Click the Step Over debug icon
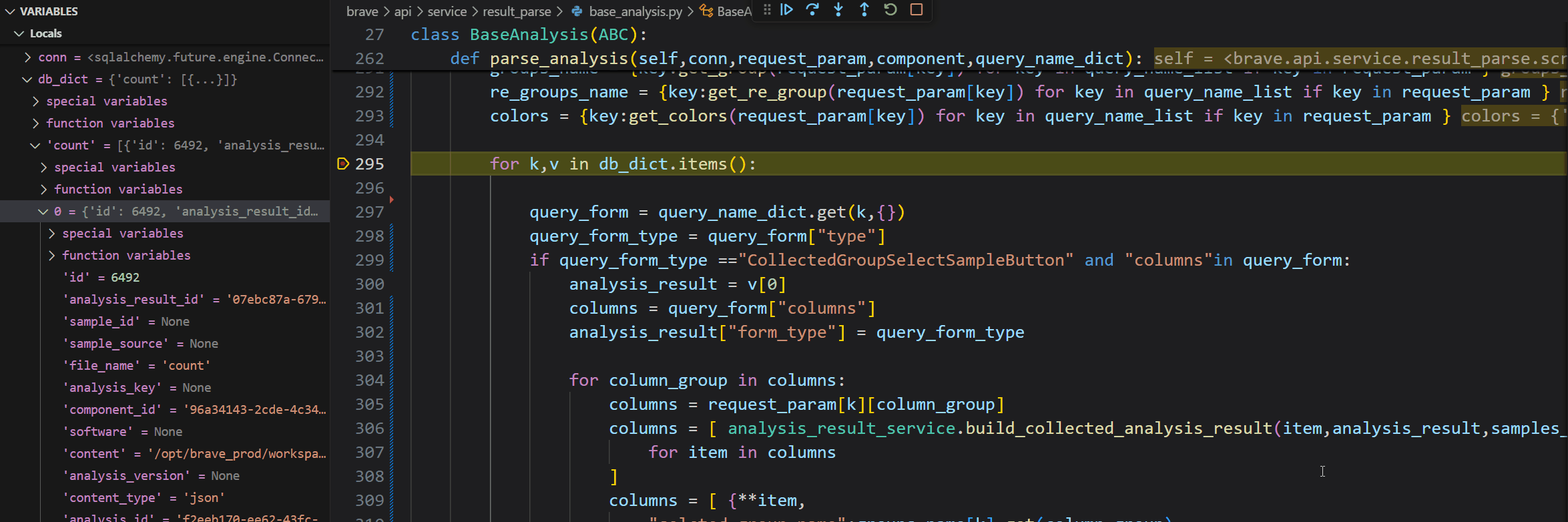This screenshot has height=522, width=1568. pyautogui.click(x=812, y=10)
